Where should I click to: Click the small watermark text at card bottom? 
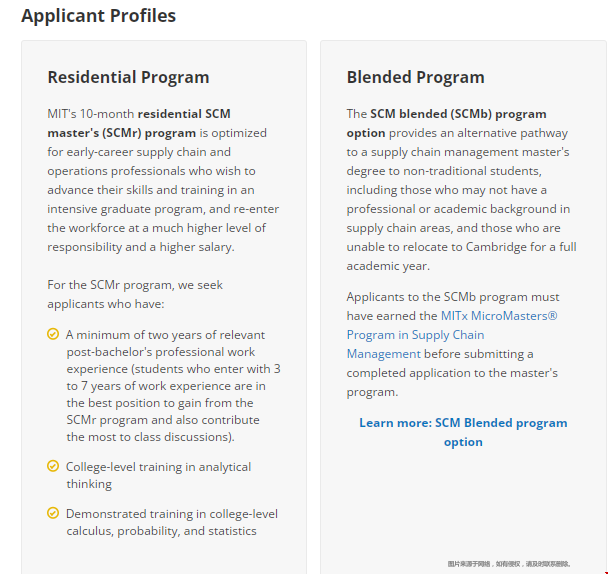pyautogui.click(x=508, y=564)
